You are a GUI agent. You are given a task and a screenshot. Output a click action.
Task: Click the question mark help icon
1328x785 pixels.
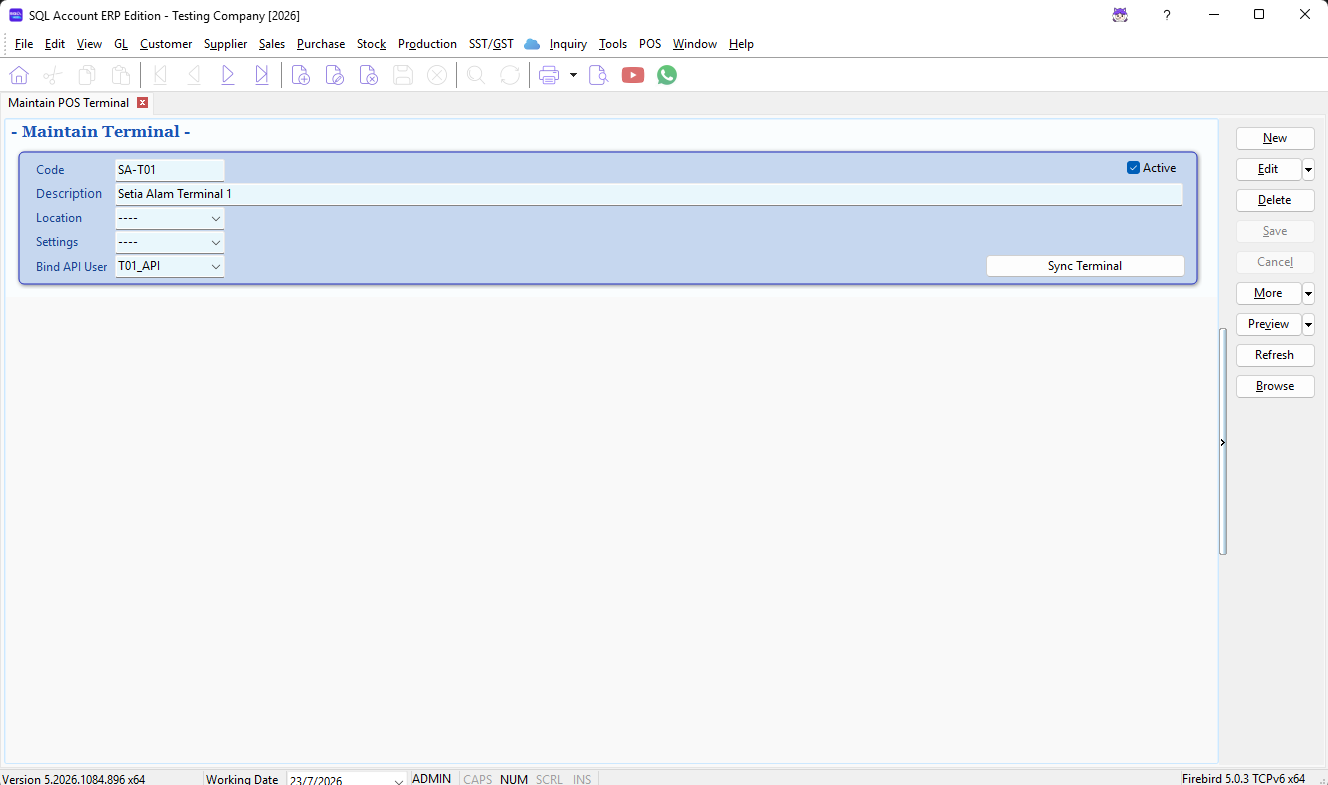(1167, 15)
